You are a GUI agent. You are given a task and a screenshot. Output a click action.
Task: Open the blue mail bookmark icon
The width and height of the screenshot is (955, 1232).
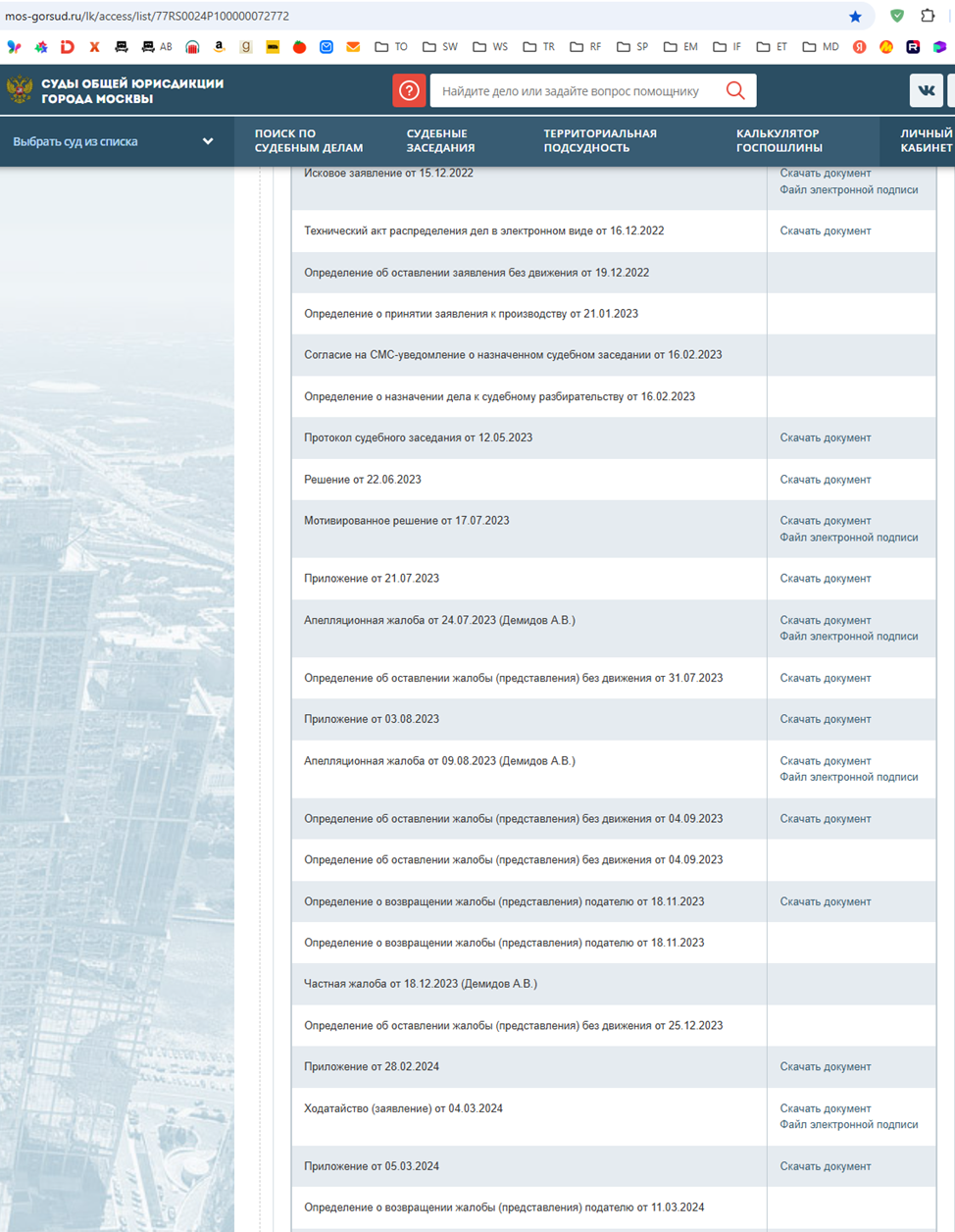click(327, 46)
